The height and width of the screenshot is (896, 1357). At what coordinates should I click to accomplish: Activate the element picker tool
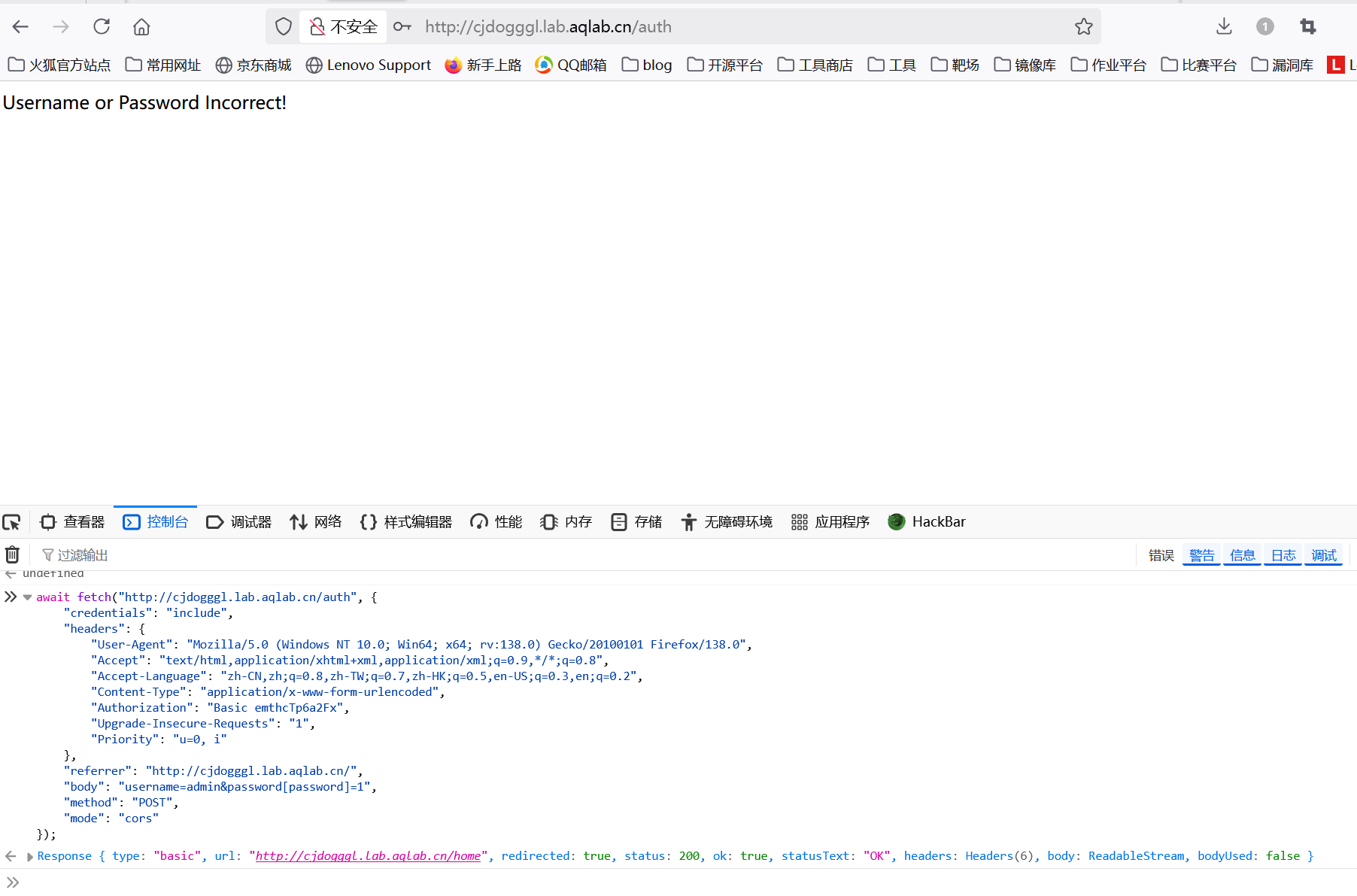coord(12,522)
